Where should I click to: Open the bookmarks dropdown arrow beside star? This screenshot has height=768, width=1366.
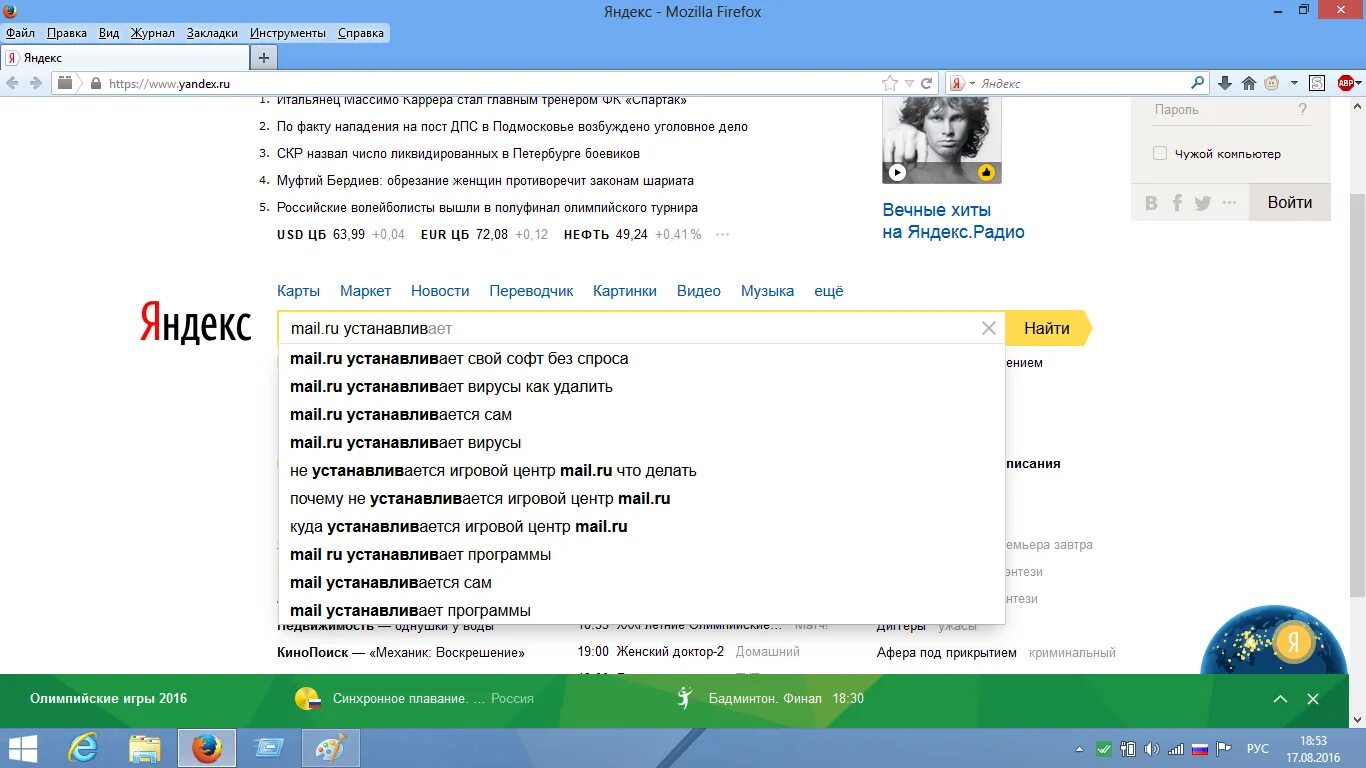click(909, 84)
